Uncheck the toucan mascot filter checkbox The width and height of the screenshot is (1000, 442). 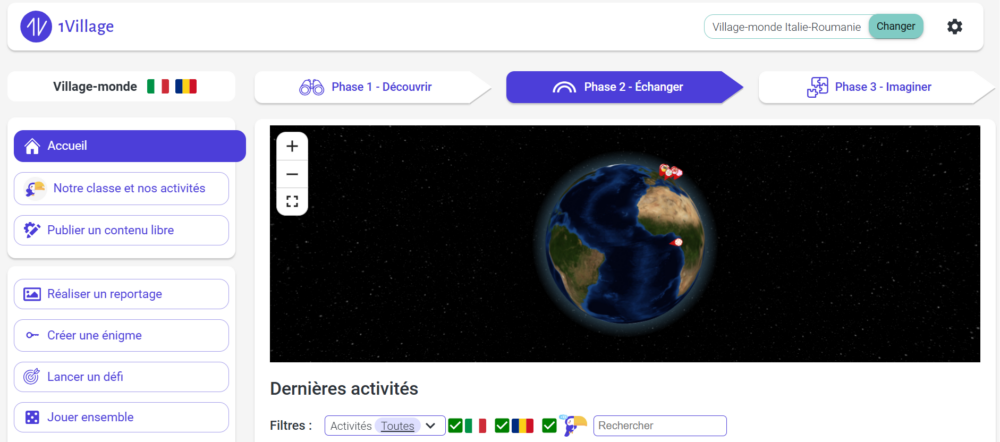click(x=549, y=425)
